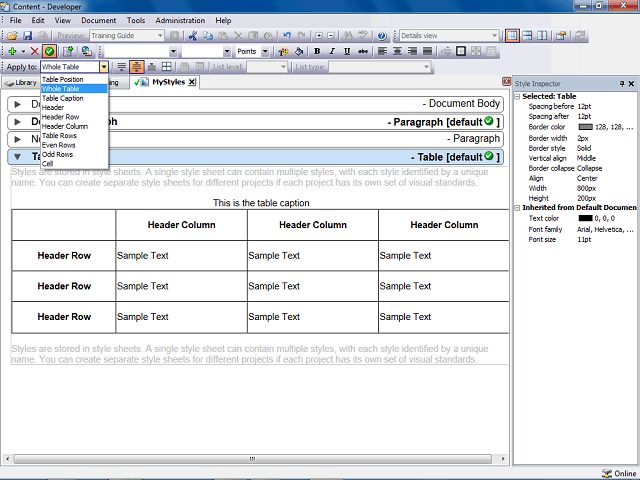Collapse all with the minus box icon

point(331,36)
